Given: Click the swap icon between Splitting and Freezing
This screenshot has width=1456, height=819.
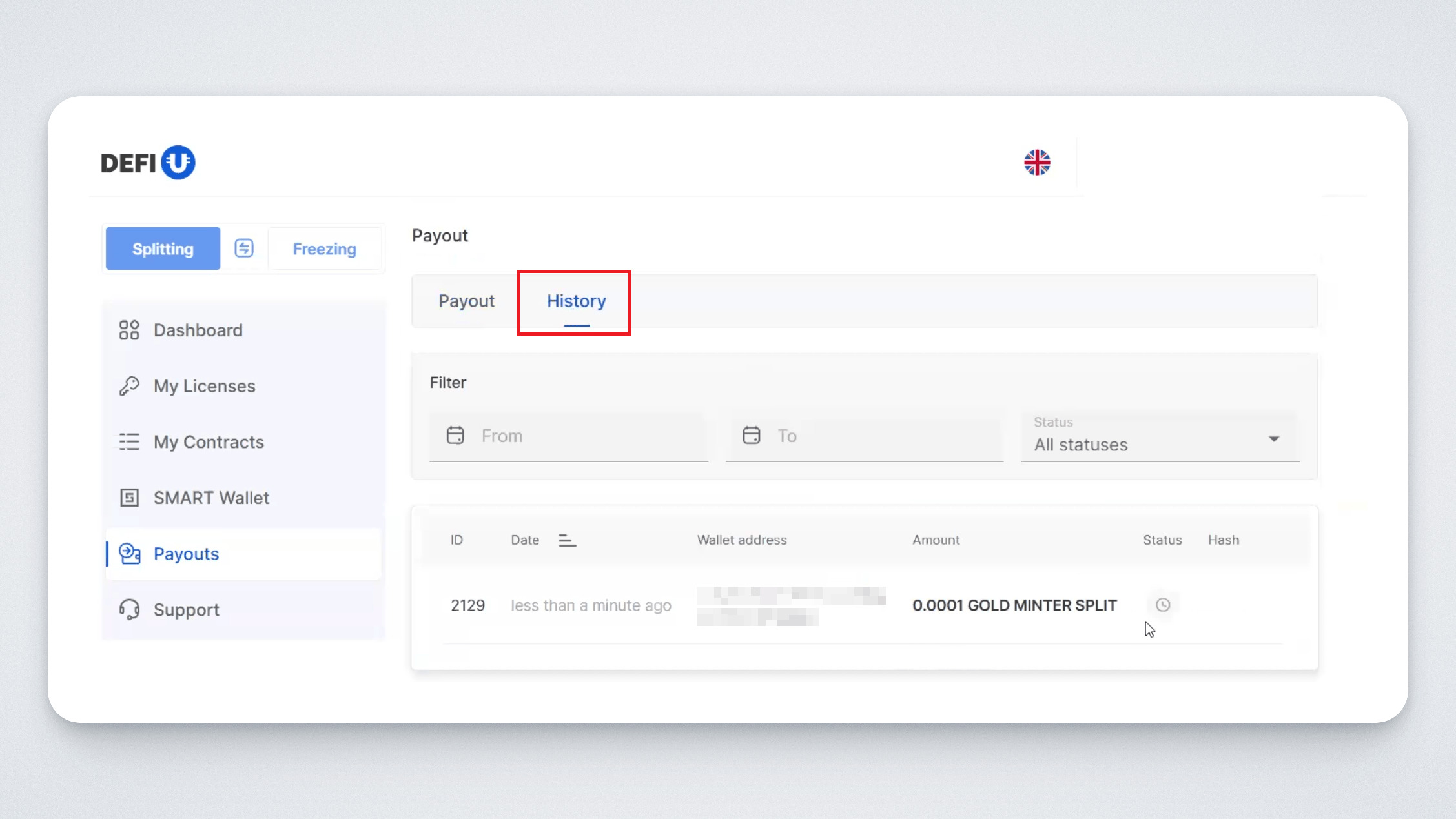Looking at the screenshot, I should [244, 248].
